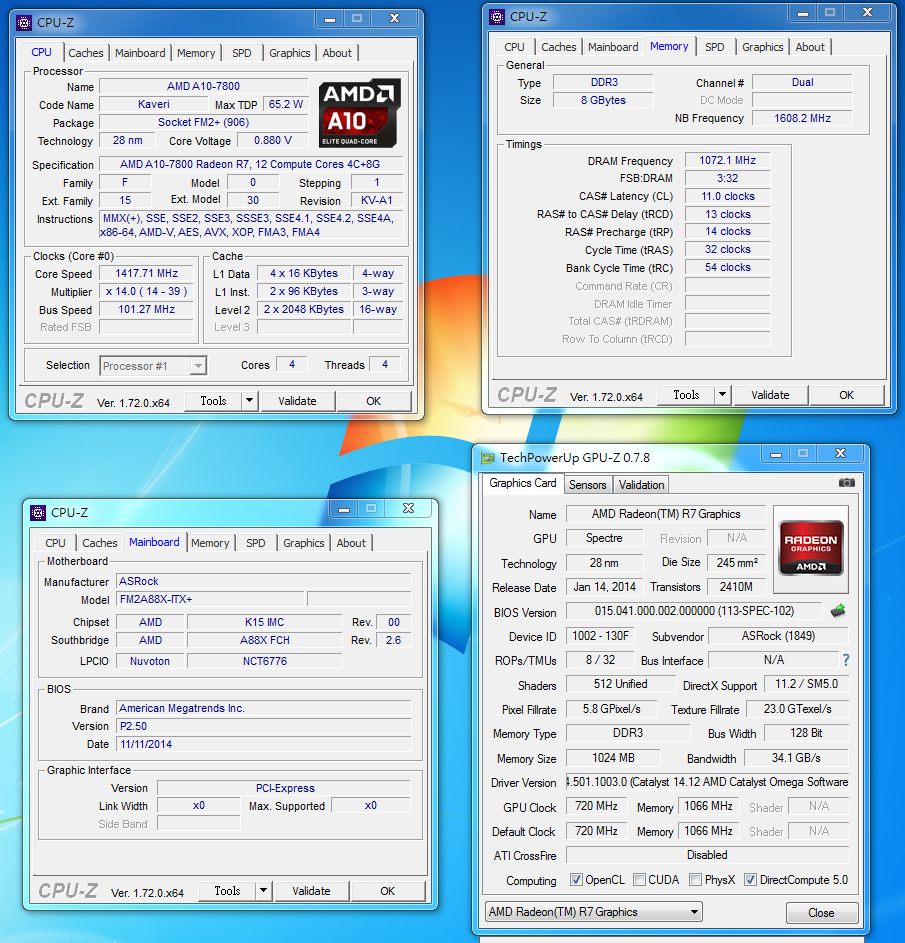
Task: Switch to the Sensors tab in GPU-Z
Action: pos(587,485)
